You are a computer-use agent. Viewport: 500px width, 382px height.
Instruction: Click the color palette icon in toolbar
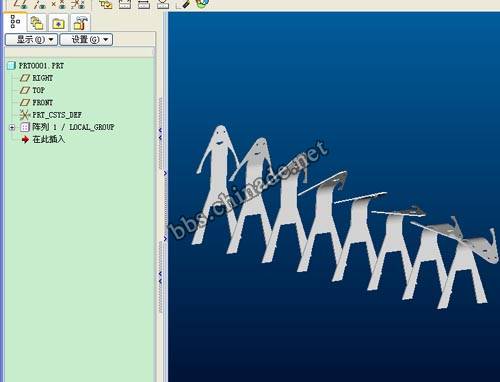coord(202,3)
